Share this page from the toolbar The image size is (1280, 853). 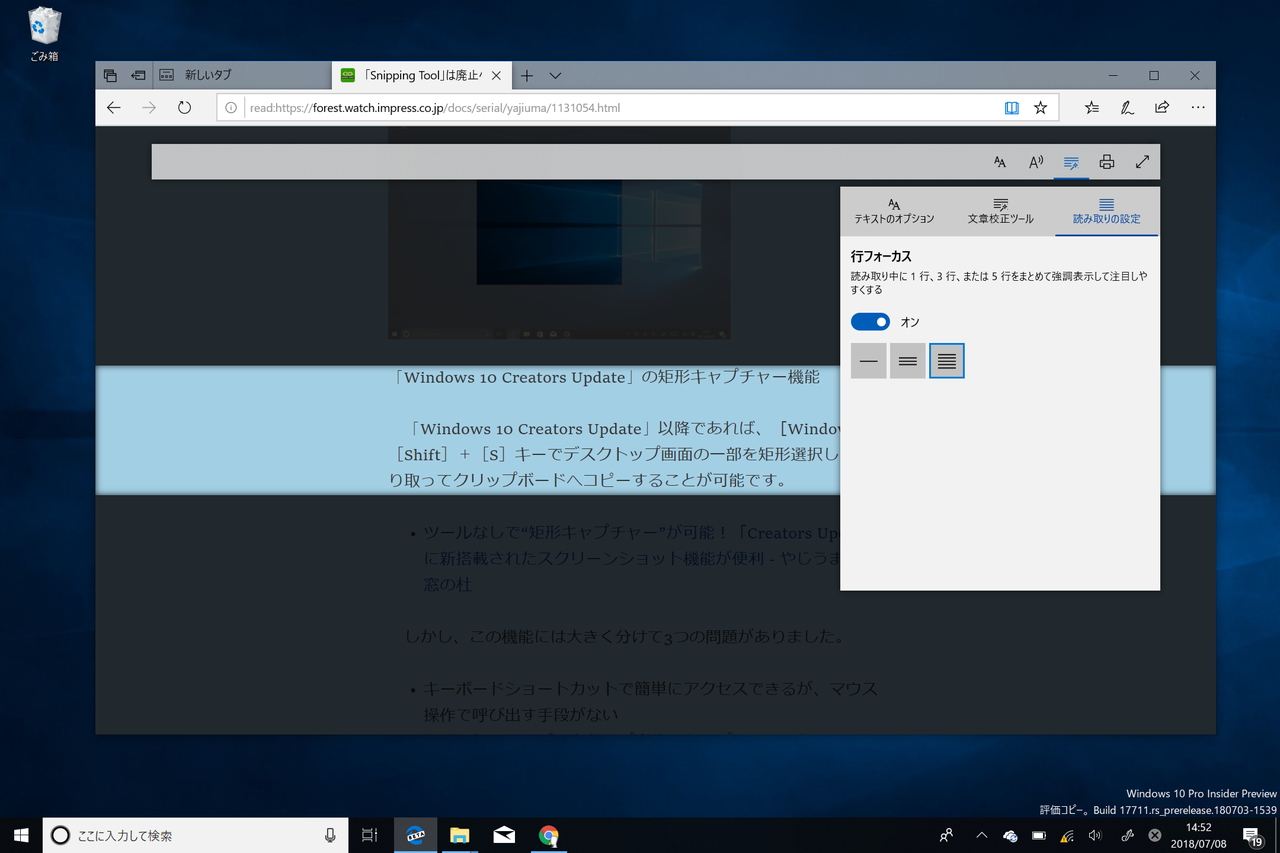point(1162,107)
